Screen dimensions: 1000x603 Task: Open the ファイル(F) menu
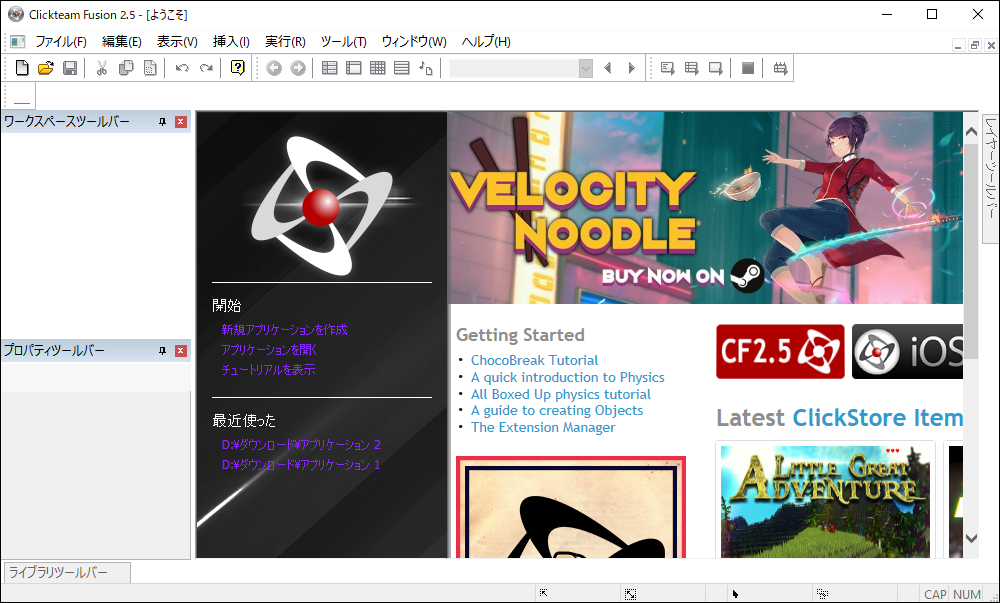pos(61,42)
